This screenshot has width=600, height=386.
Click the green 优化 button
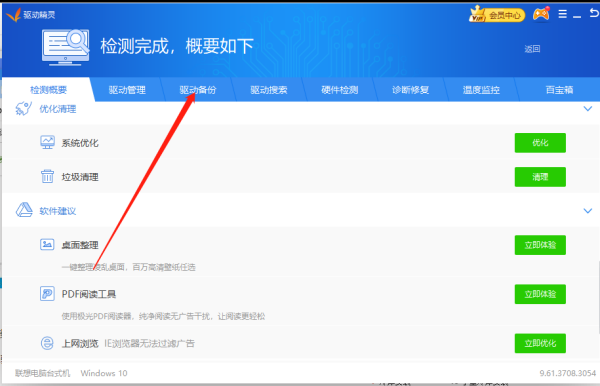[x=540, y=143]
